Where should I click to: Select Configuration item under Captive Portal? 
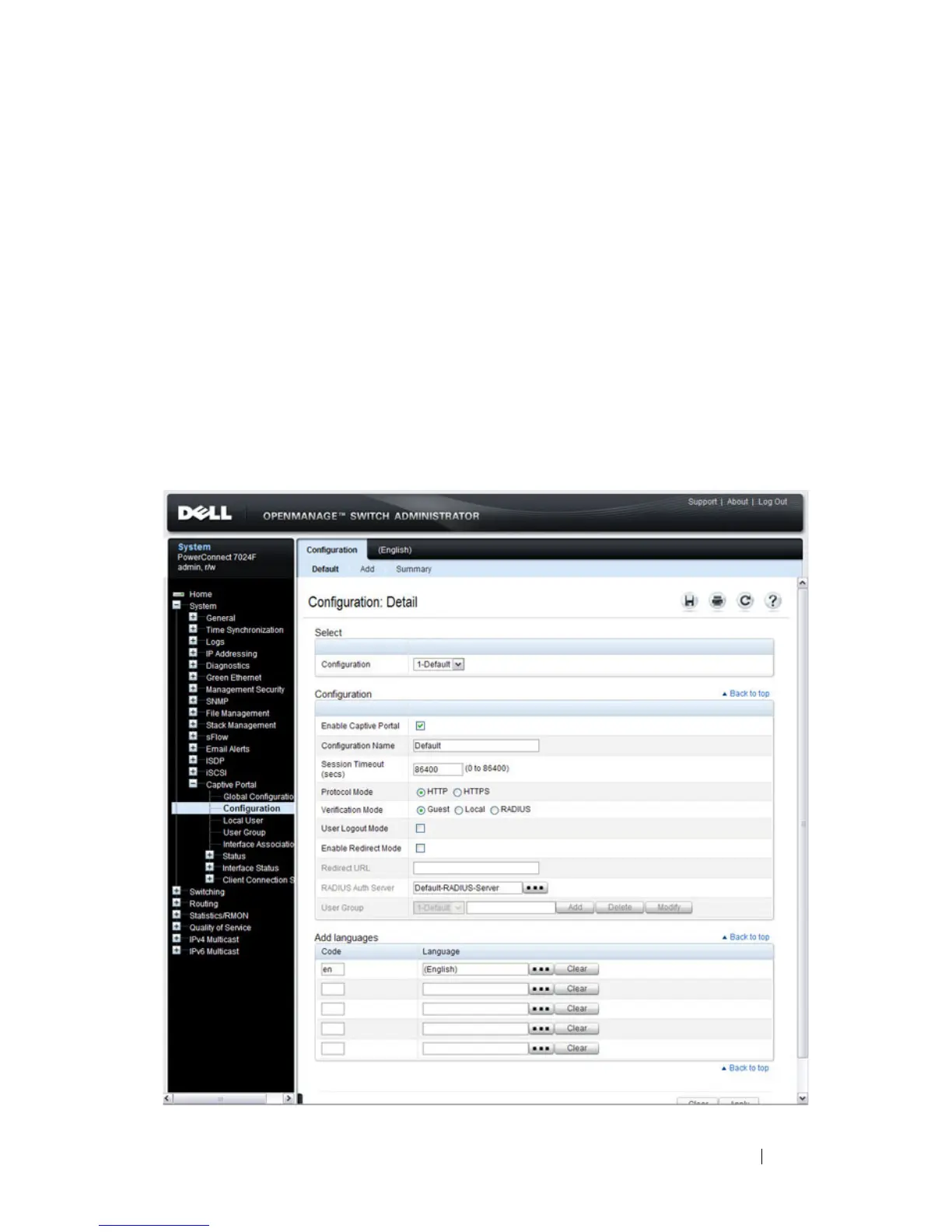(x=252, y=809)
